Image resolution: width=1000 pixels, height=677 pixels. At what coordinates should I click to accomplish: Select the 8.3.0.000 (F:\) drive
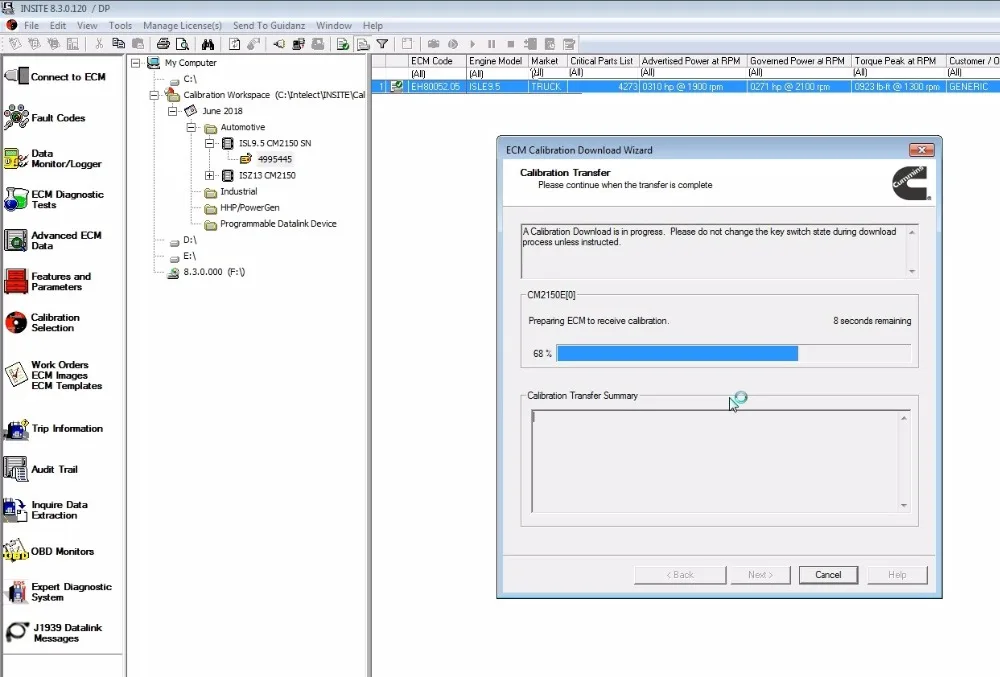pyautogui.click(x=214, y=272)
